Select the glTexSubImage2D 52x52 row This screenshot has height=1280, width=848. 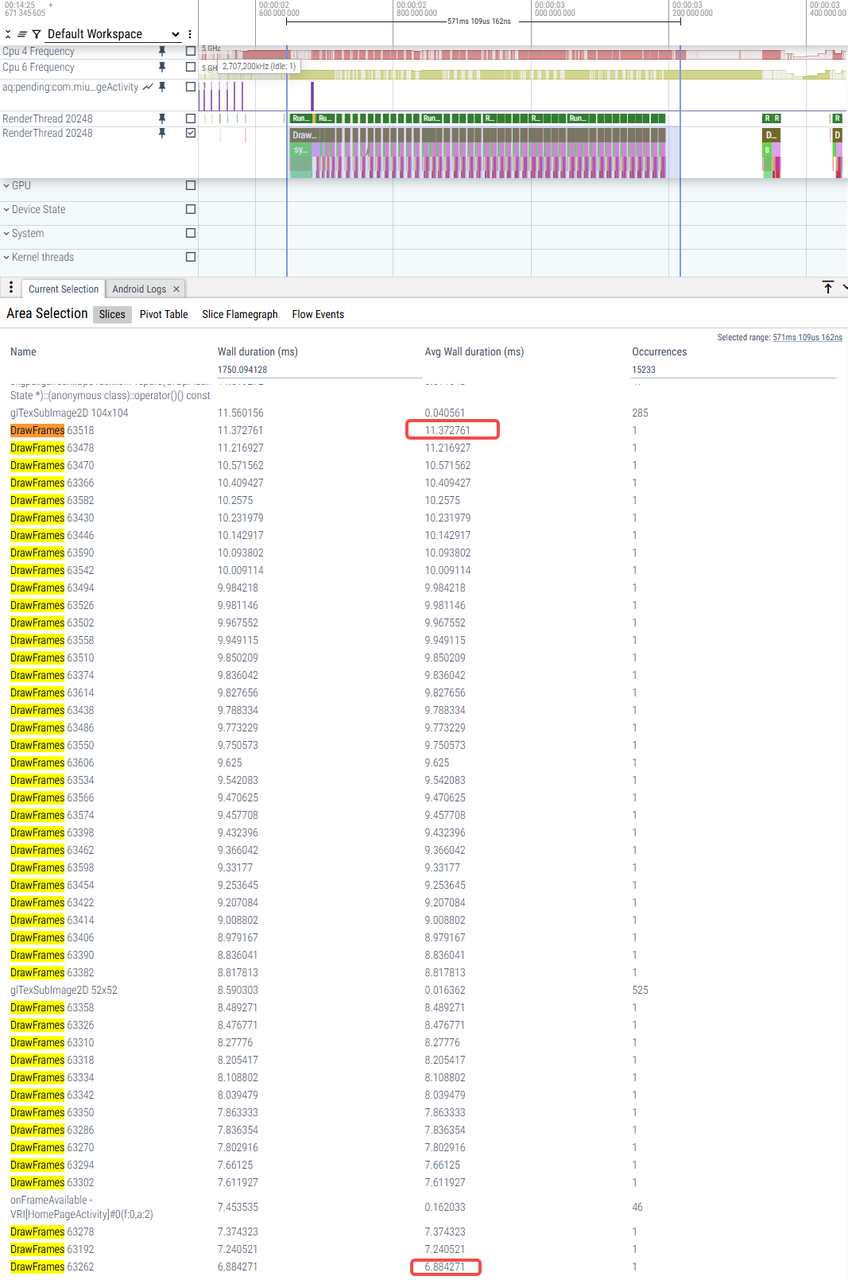pos(424,990)
